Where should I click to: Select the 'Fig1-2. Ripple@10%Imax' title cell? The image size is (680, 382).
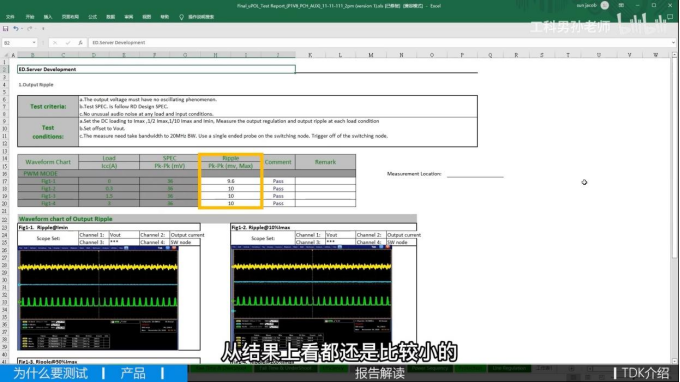click(x=324, y=227)
